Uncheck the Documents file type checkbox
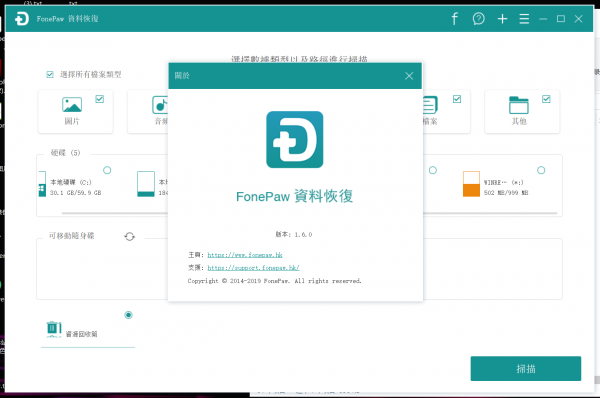Viewport: 600px width, 398px height. point(457,99)
